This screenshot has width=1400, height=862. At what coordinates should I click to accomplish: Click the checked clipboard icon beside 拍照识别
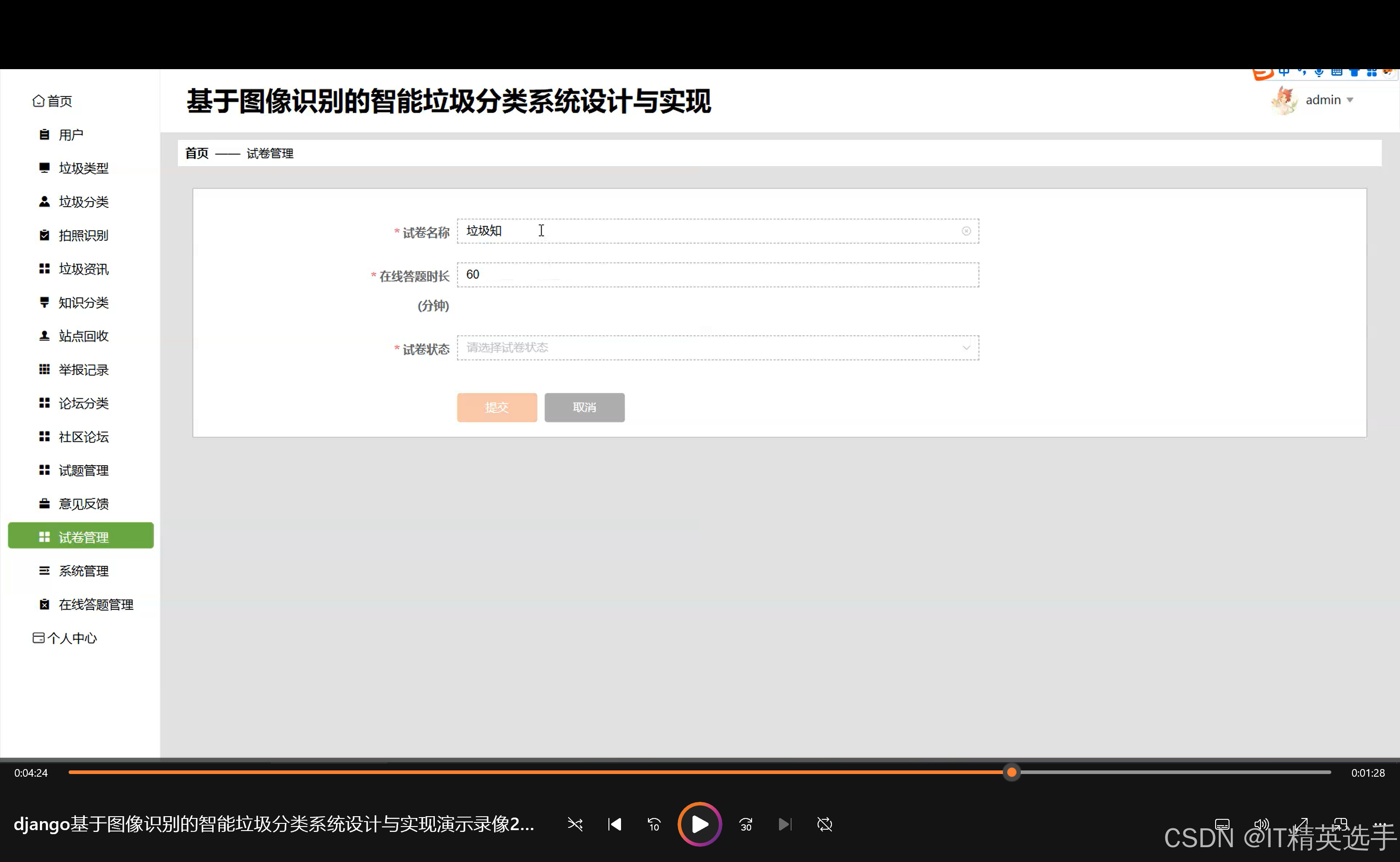[44, 235]
